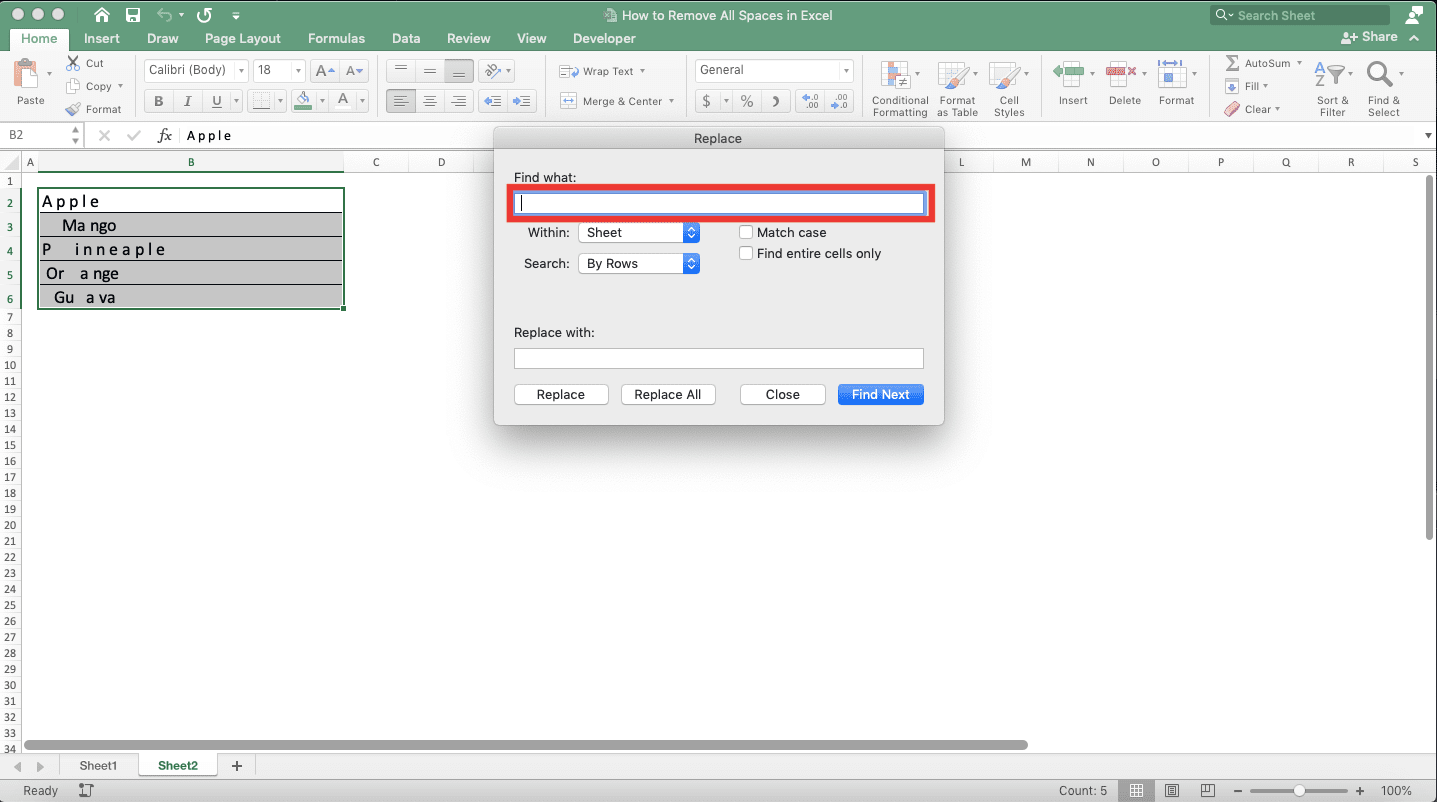Expand the Fill dropdown
The width and height of the screenshot is (1437, 802).
pos(1267,86)
